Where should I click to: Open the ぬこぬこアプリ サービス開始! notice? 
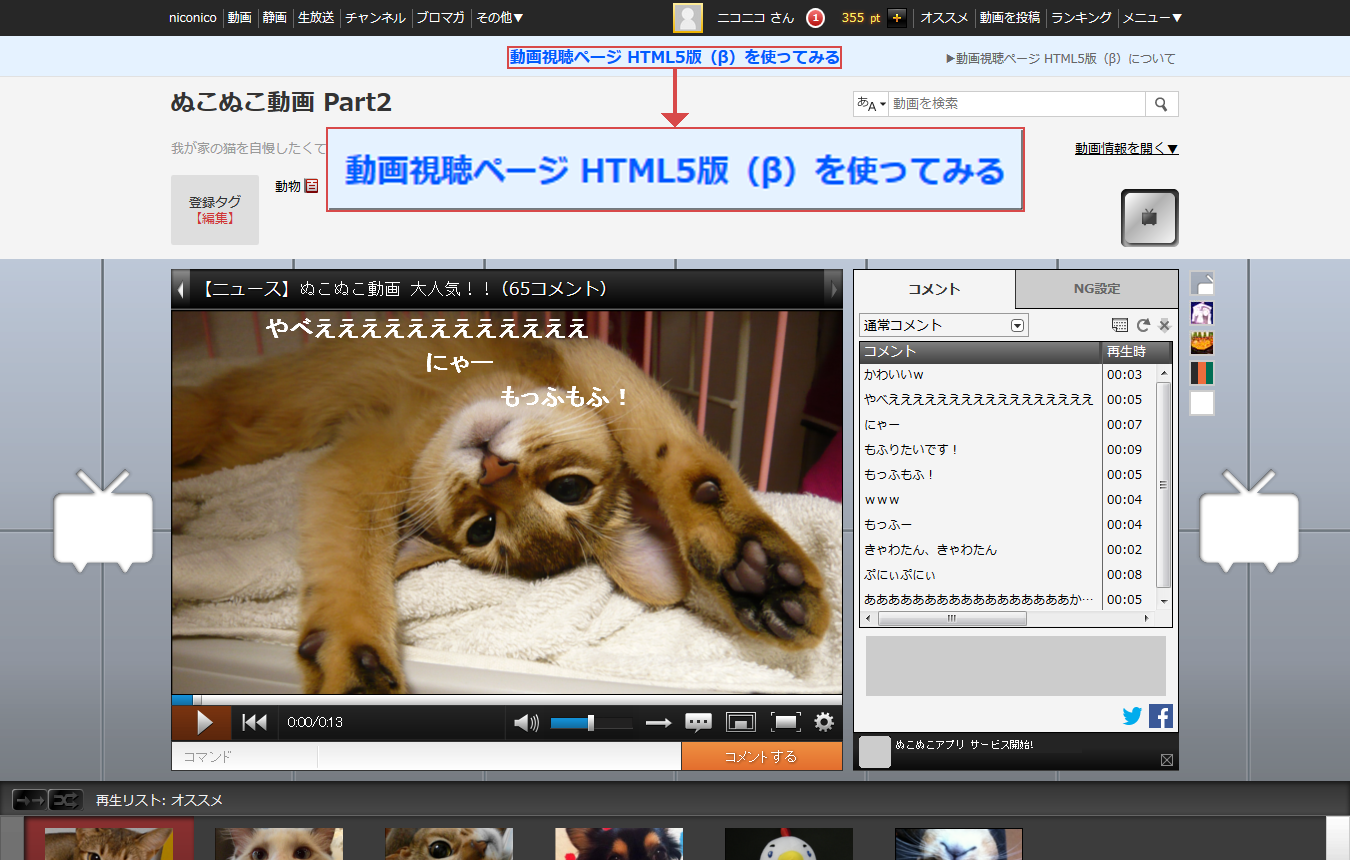[964, 745]
